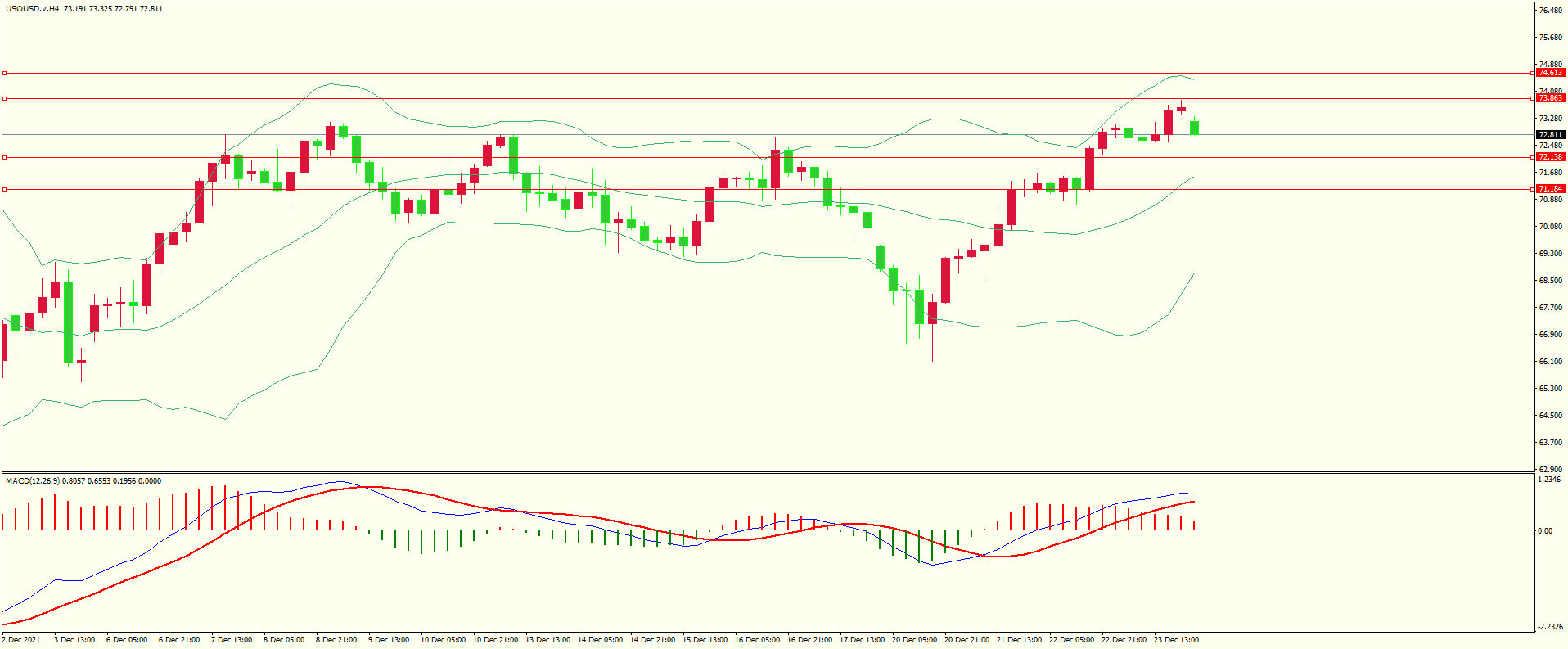Image resolution: width=1568 pixels, height=649 pixels.
Task: Select the 7 Dec 13:00 time label
Action: click(232, 640)
